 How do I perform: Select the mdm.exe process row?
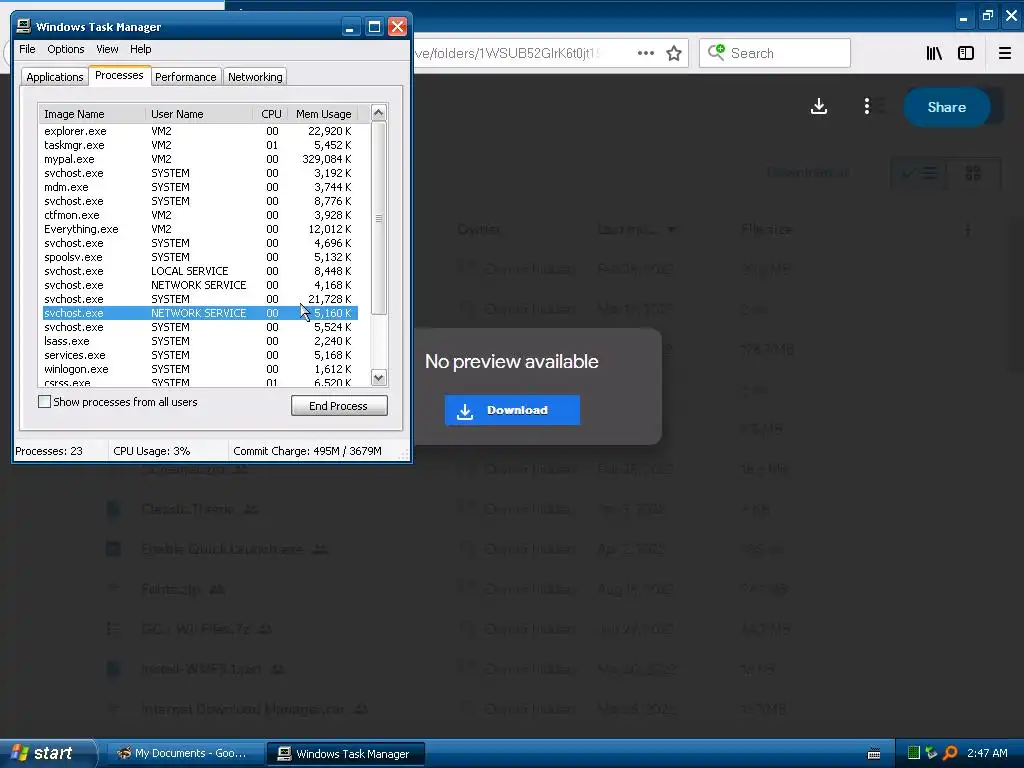pos(200,187)
